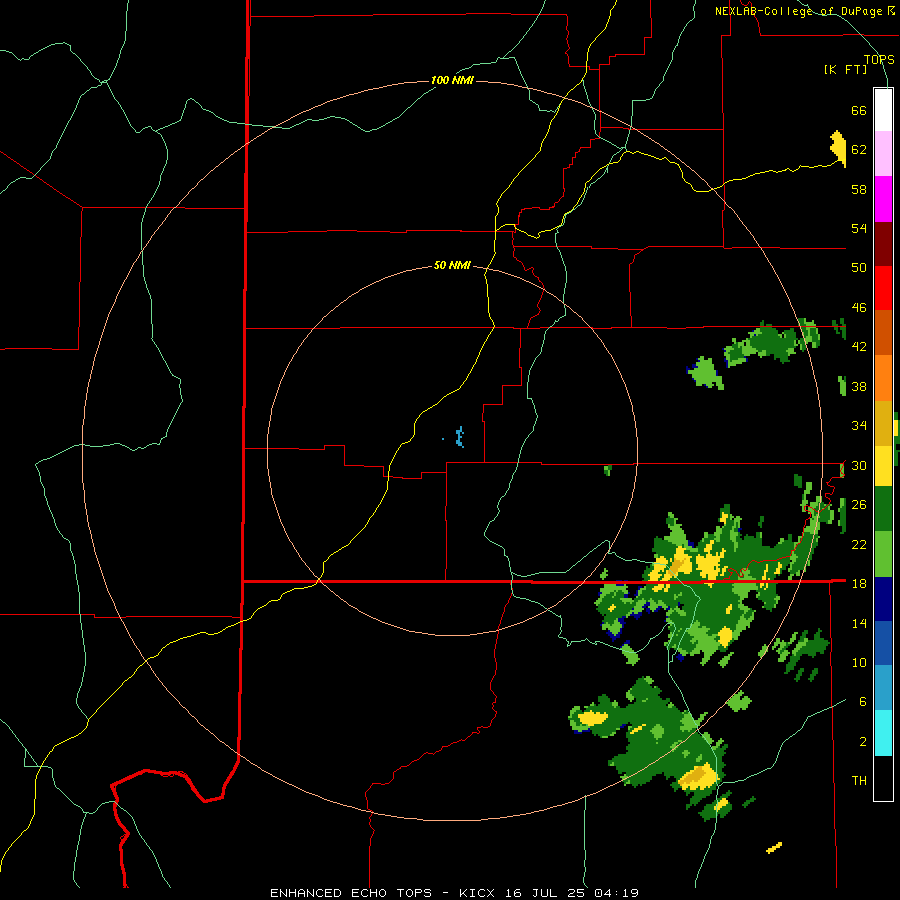Click the "TOPS" legend title
900x900 pixels.
[x=879, y=59]
